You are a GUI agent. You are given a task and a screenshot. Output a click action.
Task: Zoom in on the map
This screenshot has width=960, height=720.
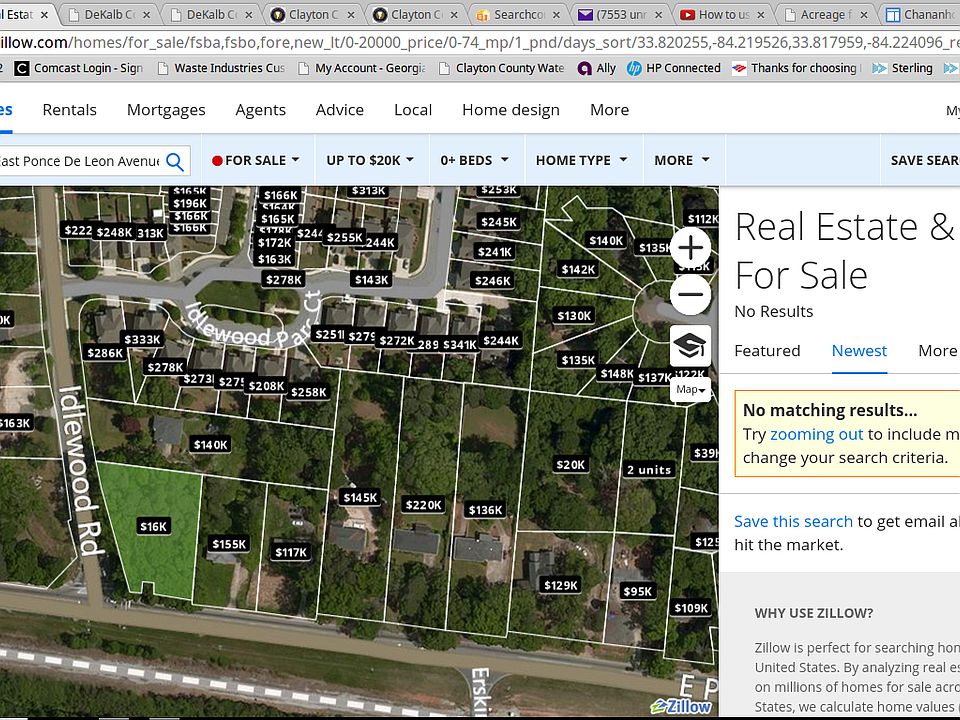pos(691,247)
